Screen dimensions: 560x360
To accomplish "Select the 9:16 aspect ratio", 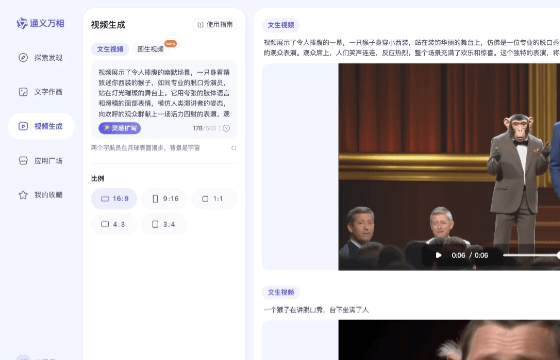I will coord(164,199).
